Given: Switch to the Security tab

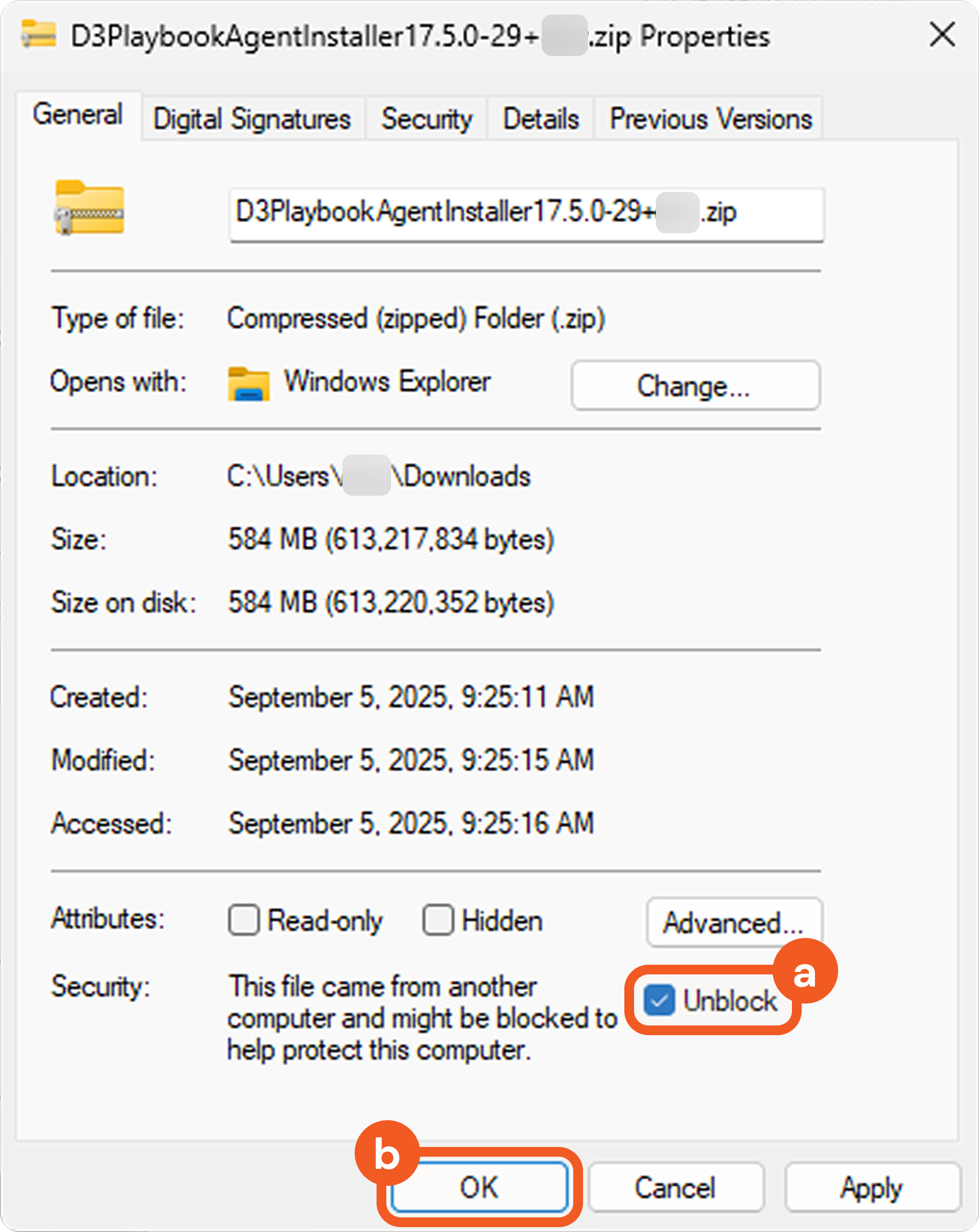Looking at the screenshot, I should 426,119.
